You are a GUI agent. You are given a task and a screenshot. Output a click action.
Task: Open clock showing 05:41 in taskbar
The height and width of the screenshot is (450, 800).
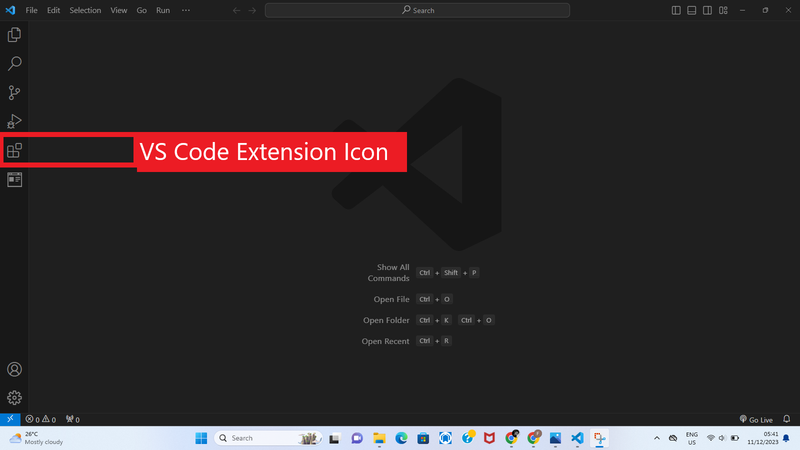click(x=763, y=438)
